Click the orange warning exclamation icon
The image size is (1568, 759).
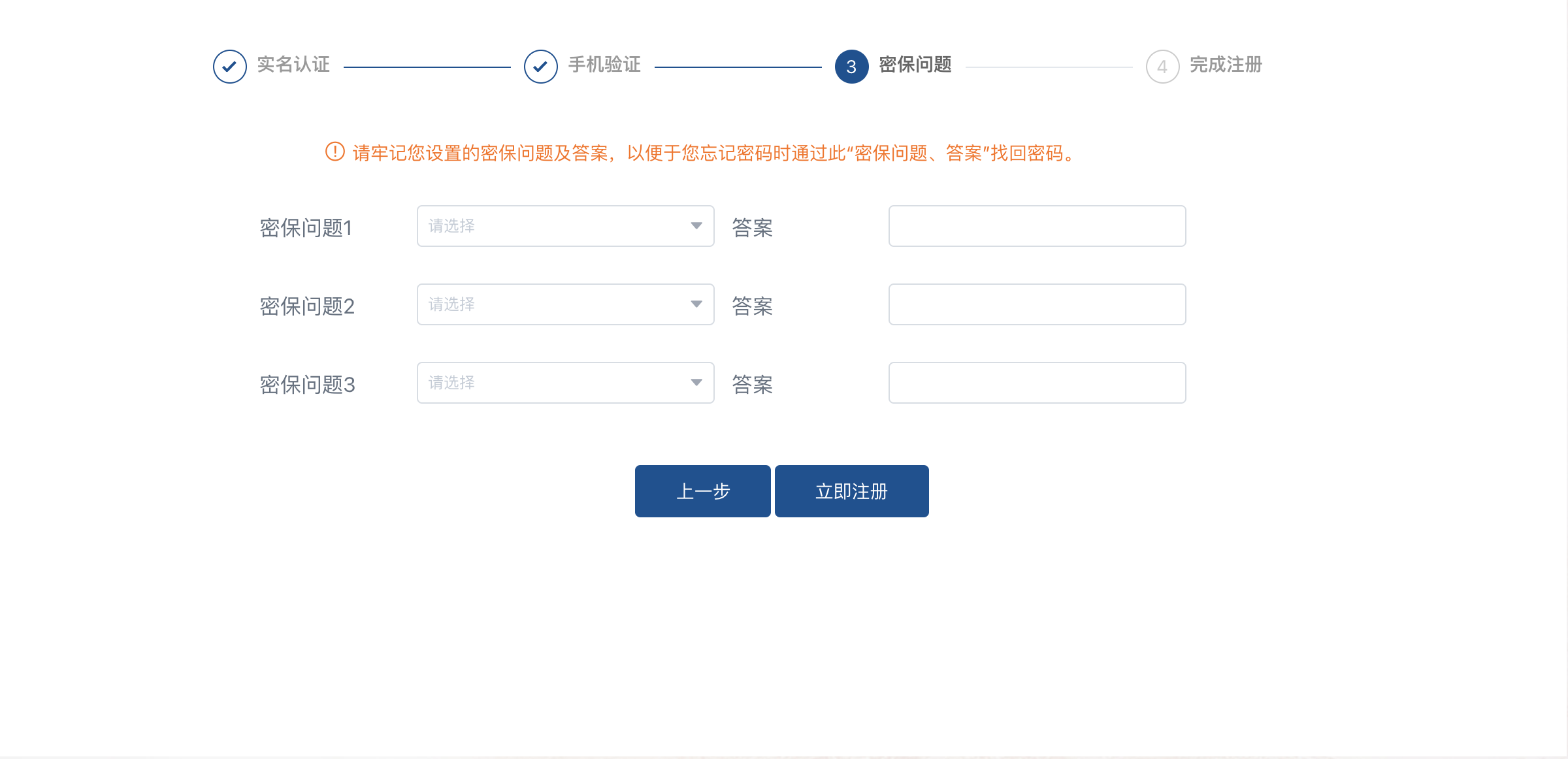tap(335, 152)
